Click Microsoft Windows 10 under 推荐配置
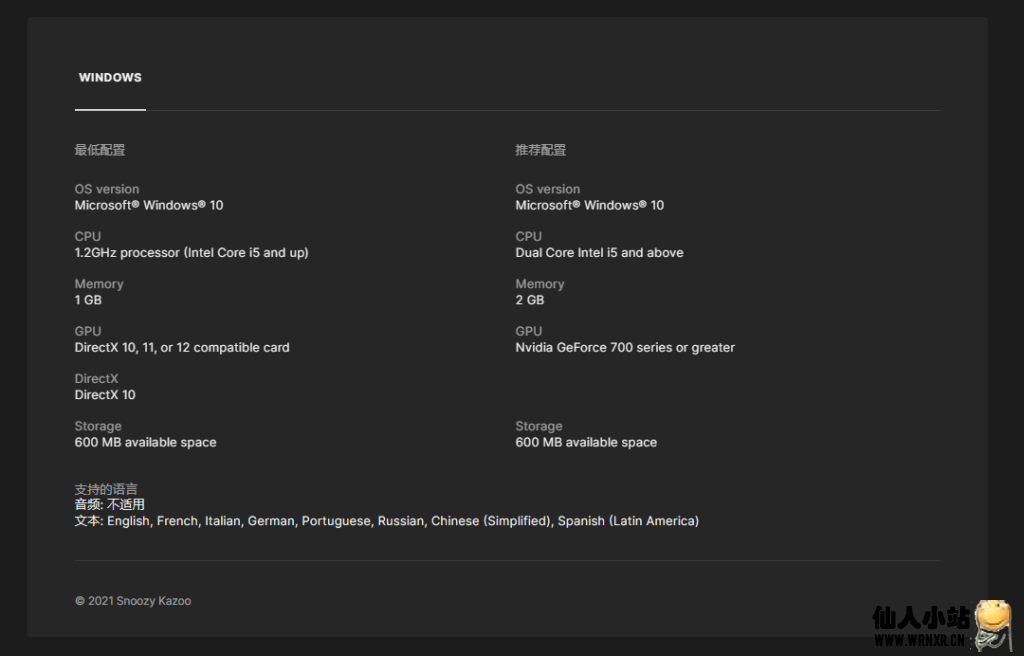Image resolution: width=1024 pixels, height=656 pixels. (x=590, y=205)
